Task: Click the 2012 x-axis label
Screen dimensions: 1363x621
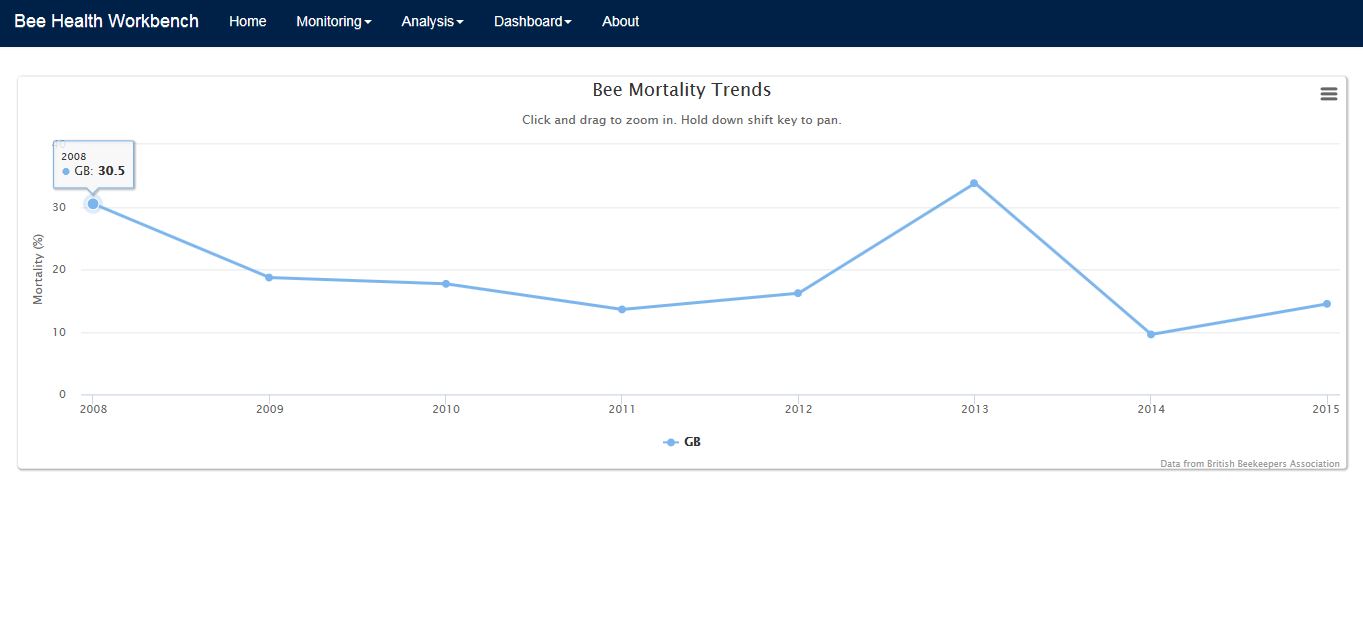Action: coord(798,409)
